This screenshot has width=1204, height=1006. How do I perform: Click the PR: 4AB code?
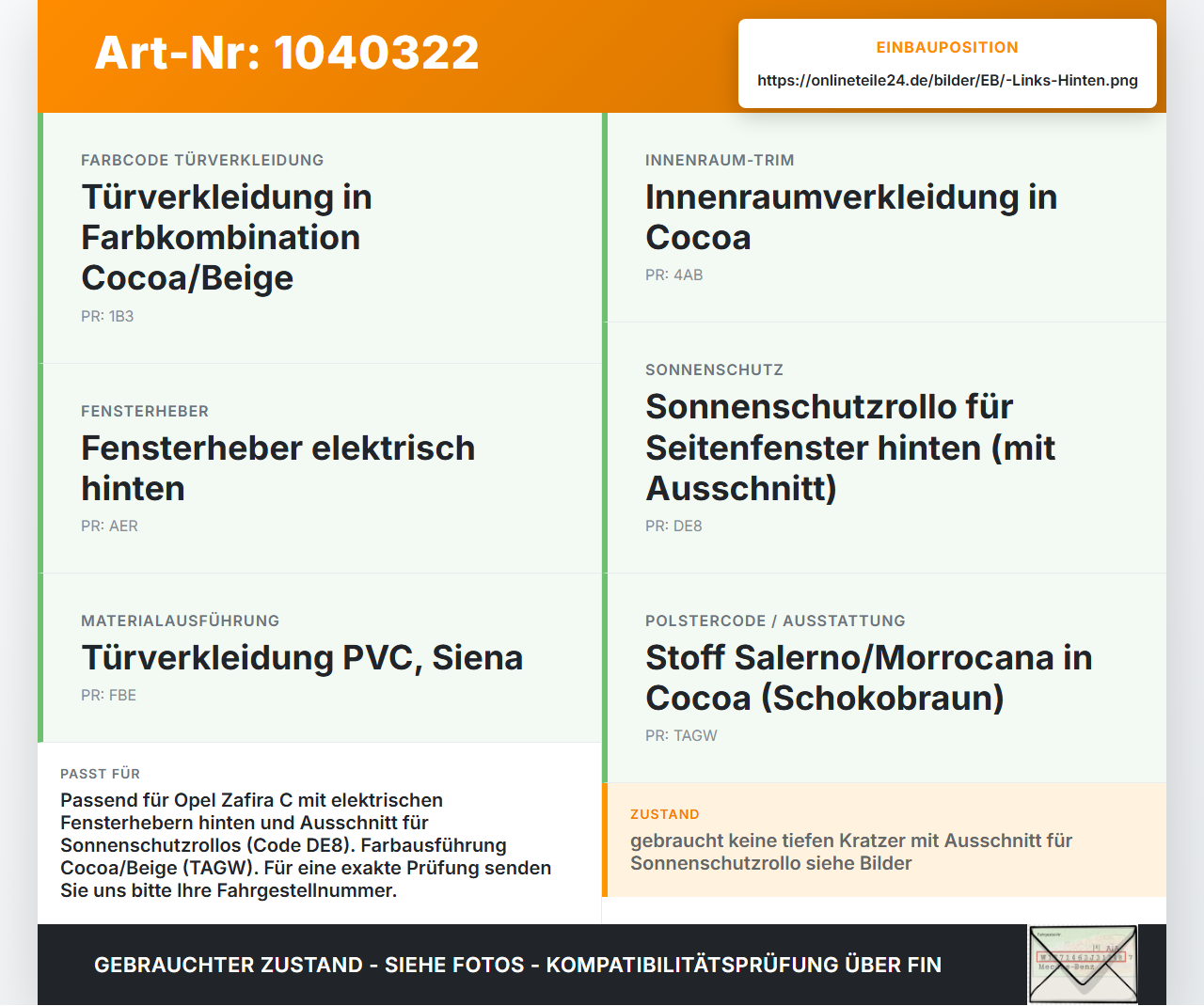coord(673,275)
